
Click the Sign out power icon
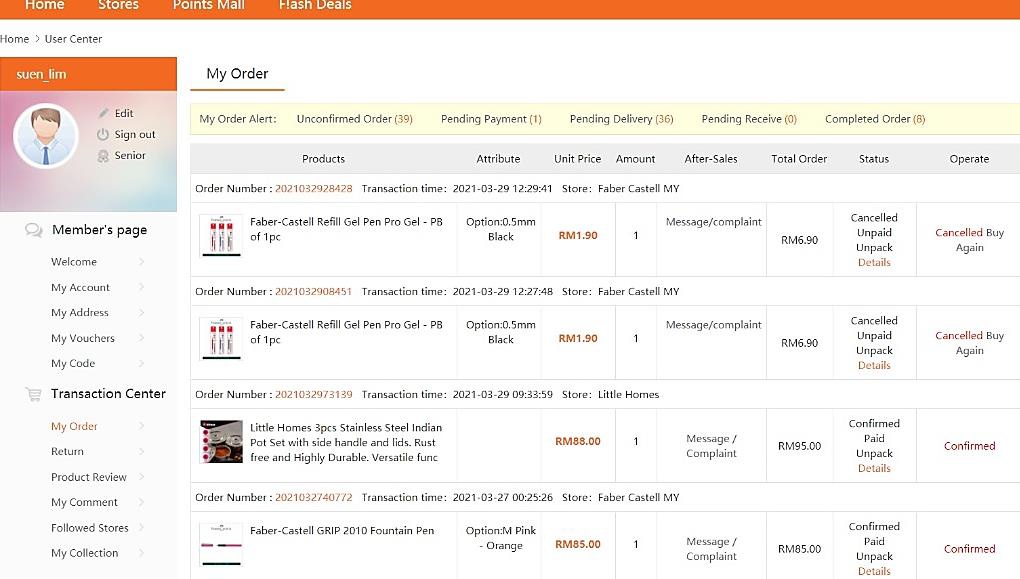pos(103,134)
